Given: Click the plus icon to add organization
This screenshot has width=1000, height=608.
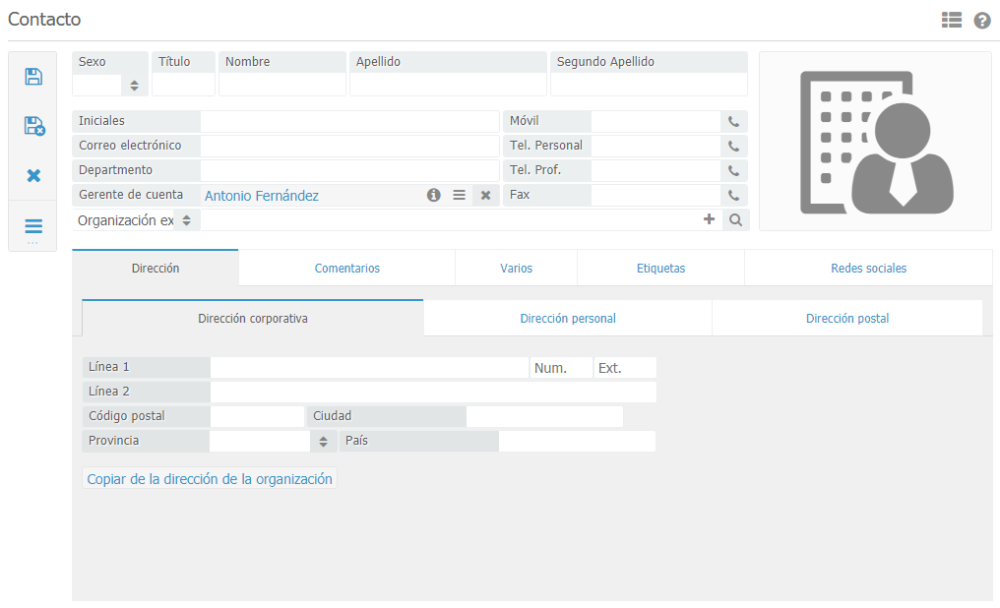Looking at the screenshot, I should [709, 220].
